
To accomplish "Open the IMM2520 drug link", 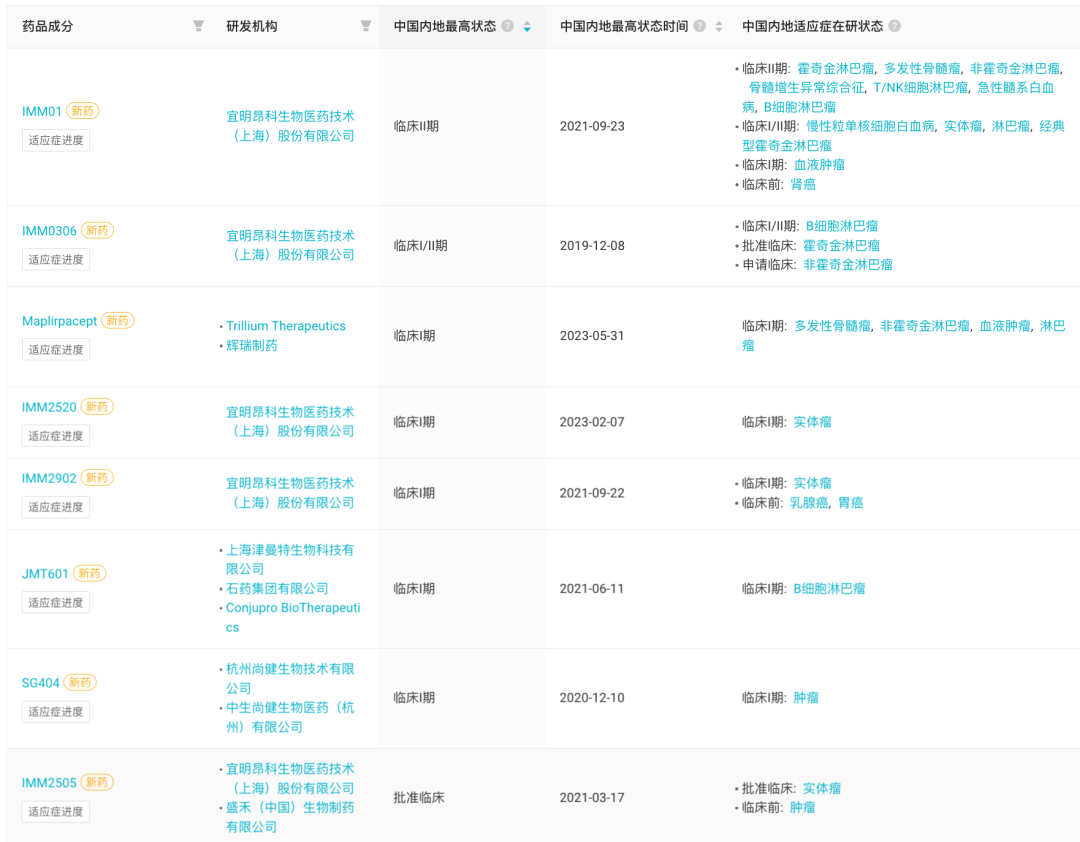I will click(x=49, y=407).
